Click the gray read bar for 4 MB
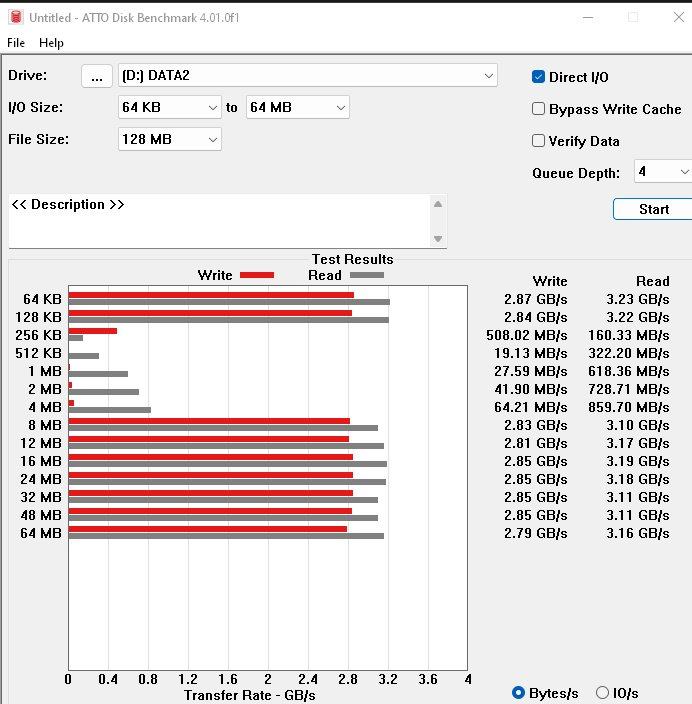Screen dimensions: 692x704 click(x=110, y=409)
